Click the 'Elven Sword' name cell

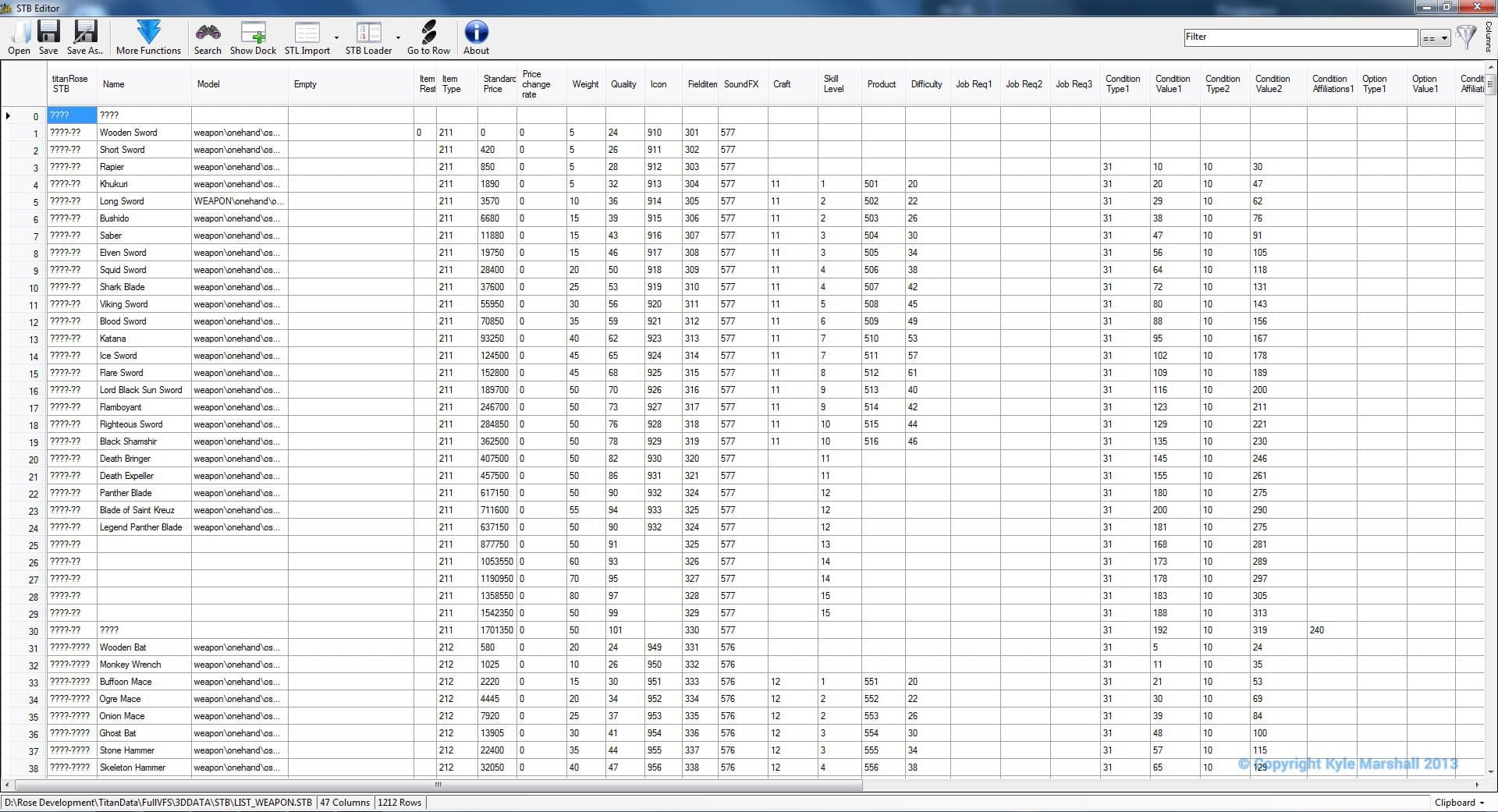[x=144, y=253]
